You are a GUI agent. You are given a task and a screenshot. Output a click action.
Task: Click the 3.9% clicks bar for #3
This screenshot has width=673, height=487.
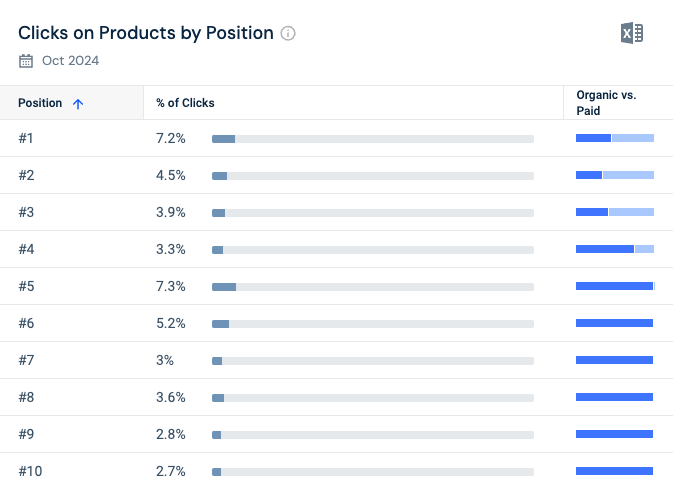(372, 212)
